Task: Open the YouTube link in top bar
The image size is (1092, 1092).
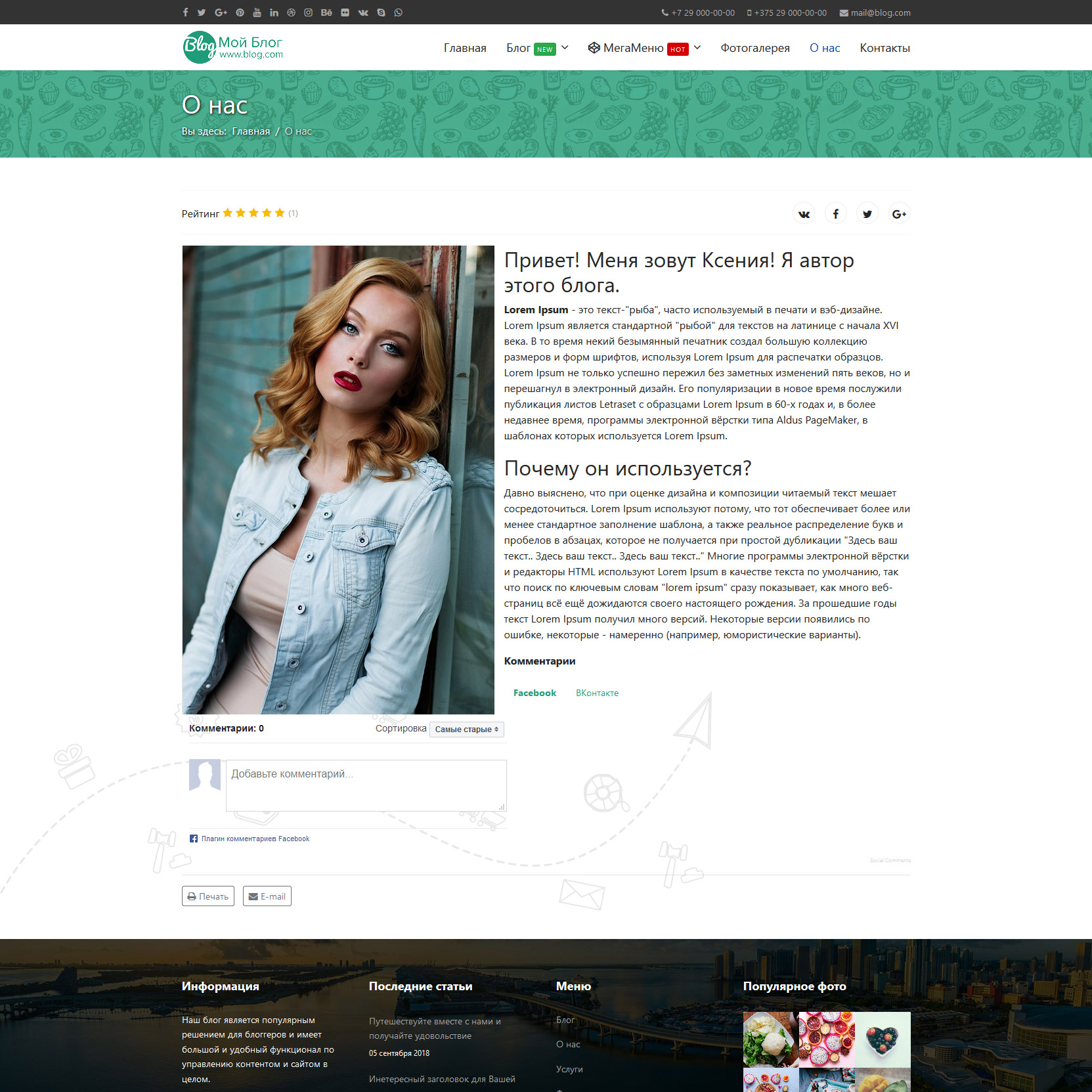Action: point(257,12)
